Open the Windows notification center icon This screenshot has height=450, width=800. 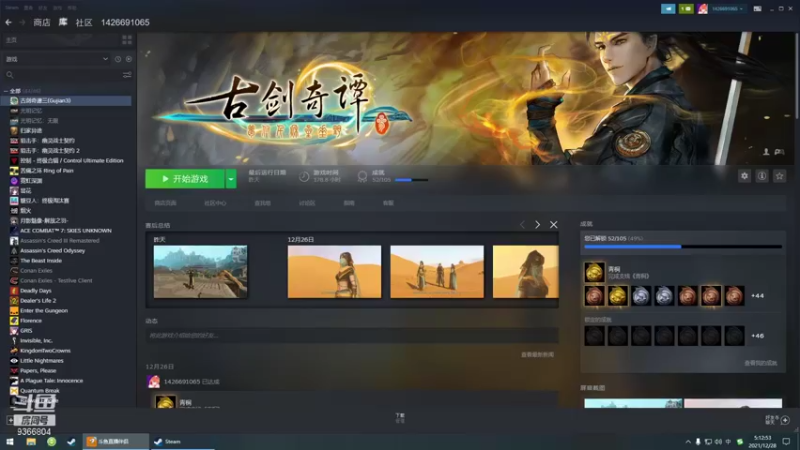pyautogui.click(x=786, y=441)
